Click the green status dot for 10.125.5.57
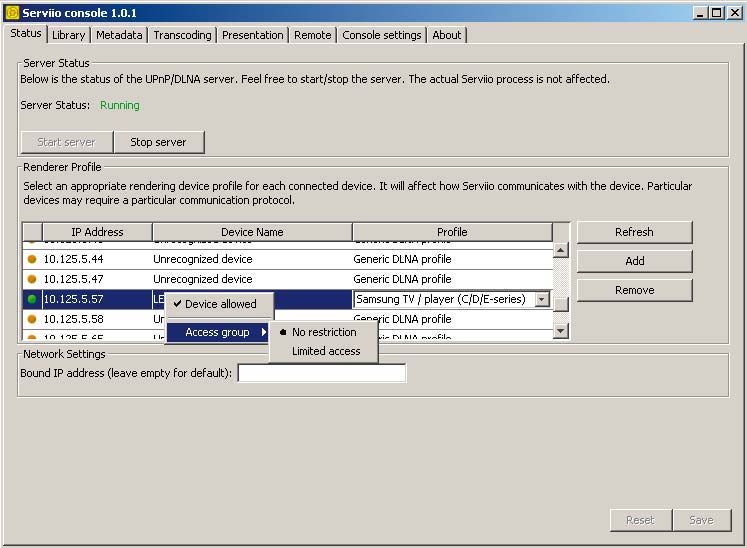The width and height of the screenshot is (747, 548). click(x=32, y=299)
